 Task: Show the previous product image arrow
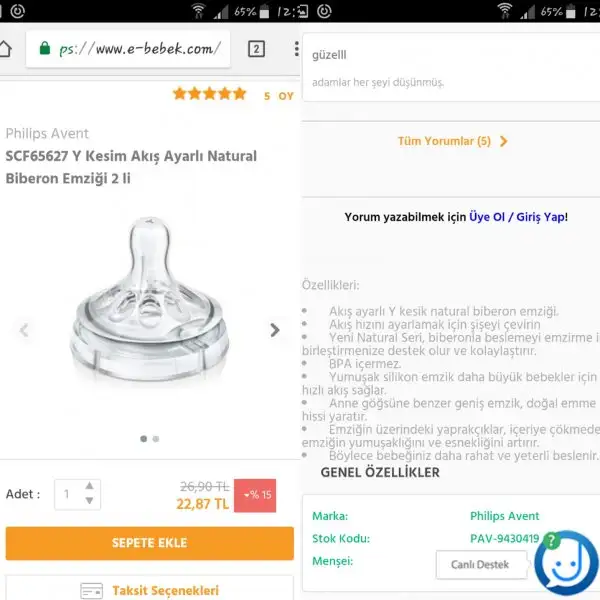pos(24,330)
